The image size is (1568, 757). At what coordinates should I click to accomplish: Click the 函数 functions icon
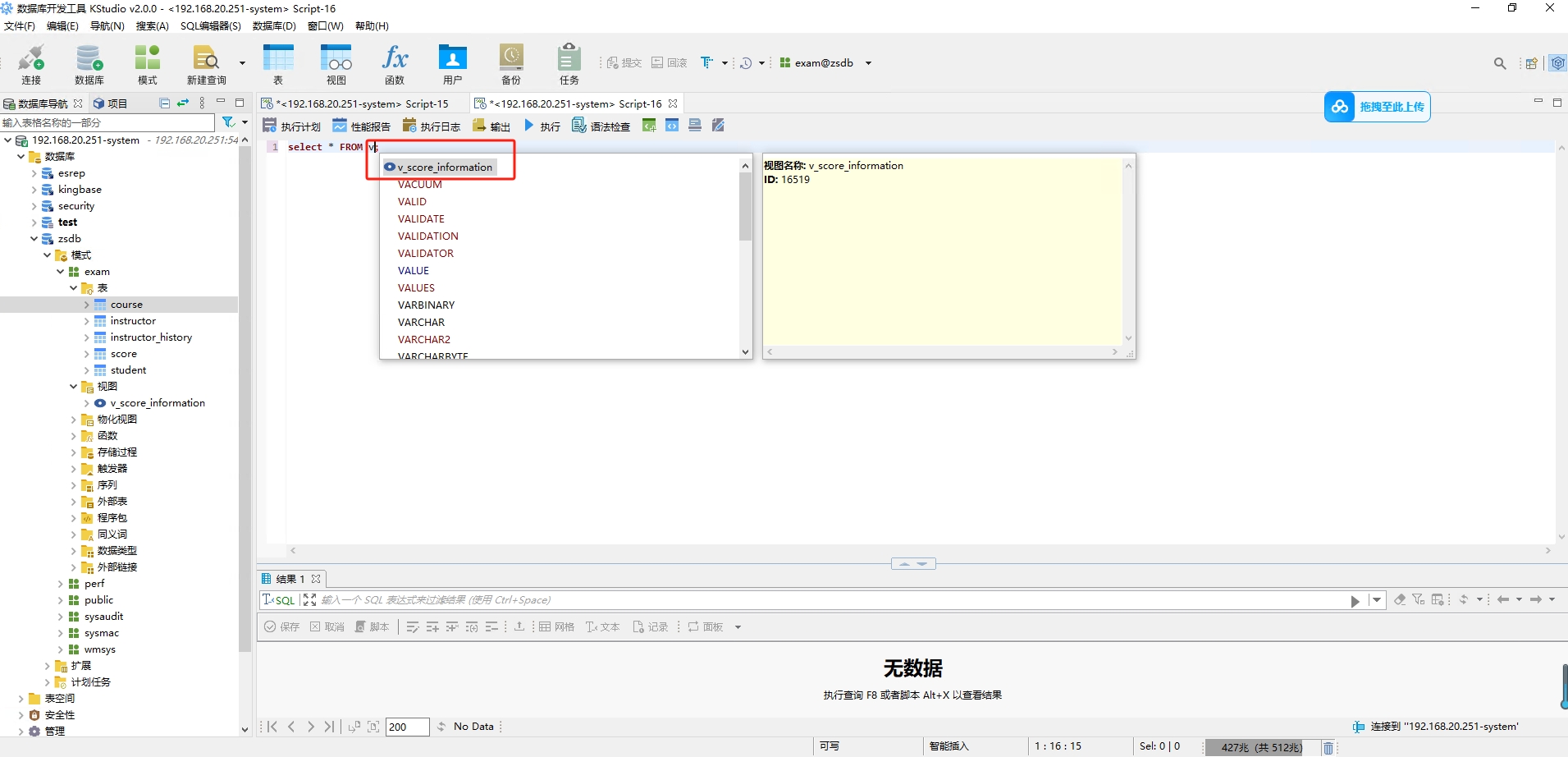pyautogui.click(x=395, y=63)
